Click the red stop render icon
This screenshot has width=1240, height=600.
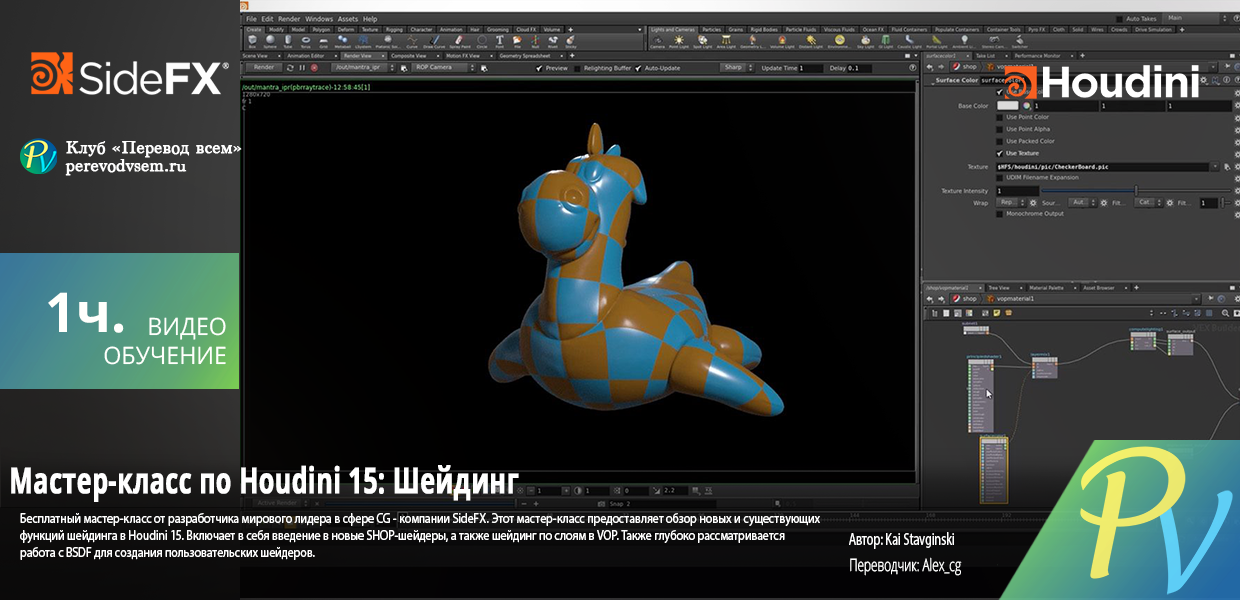[314, 68]
